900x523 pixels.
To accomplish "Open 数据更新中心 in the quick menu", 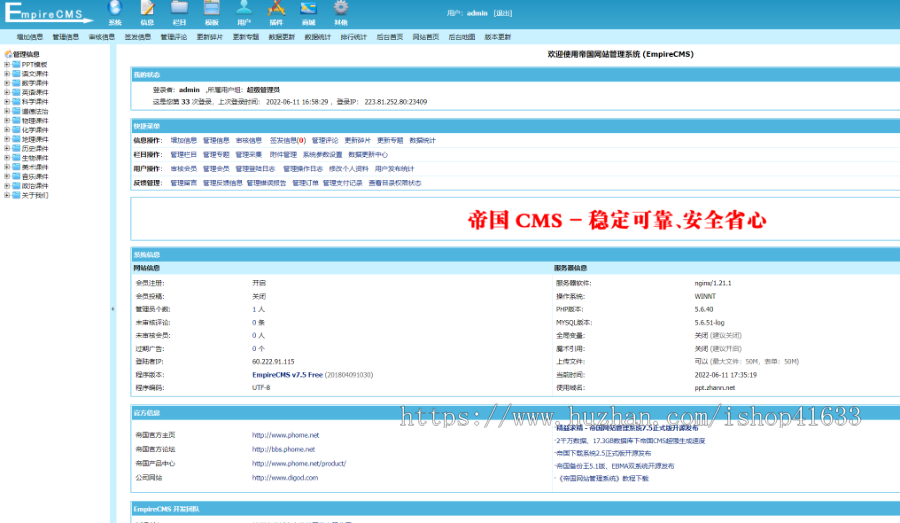I will [x=368, y=154].
